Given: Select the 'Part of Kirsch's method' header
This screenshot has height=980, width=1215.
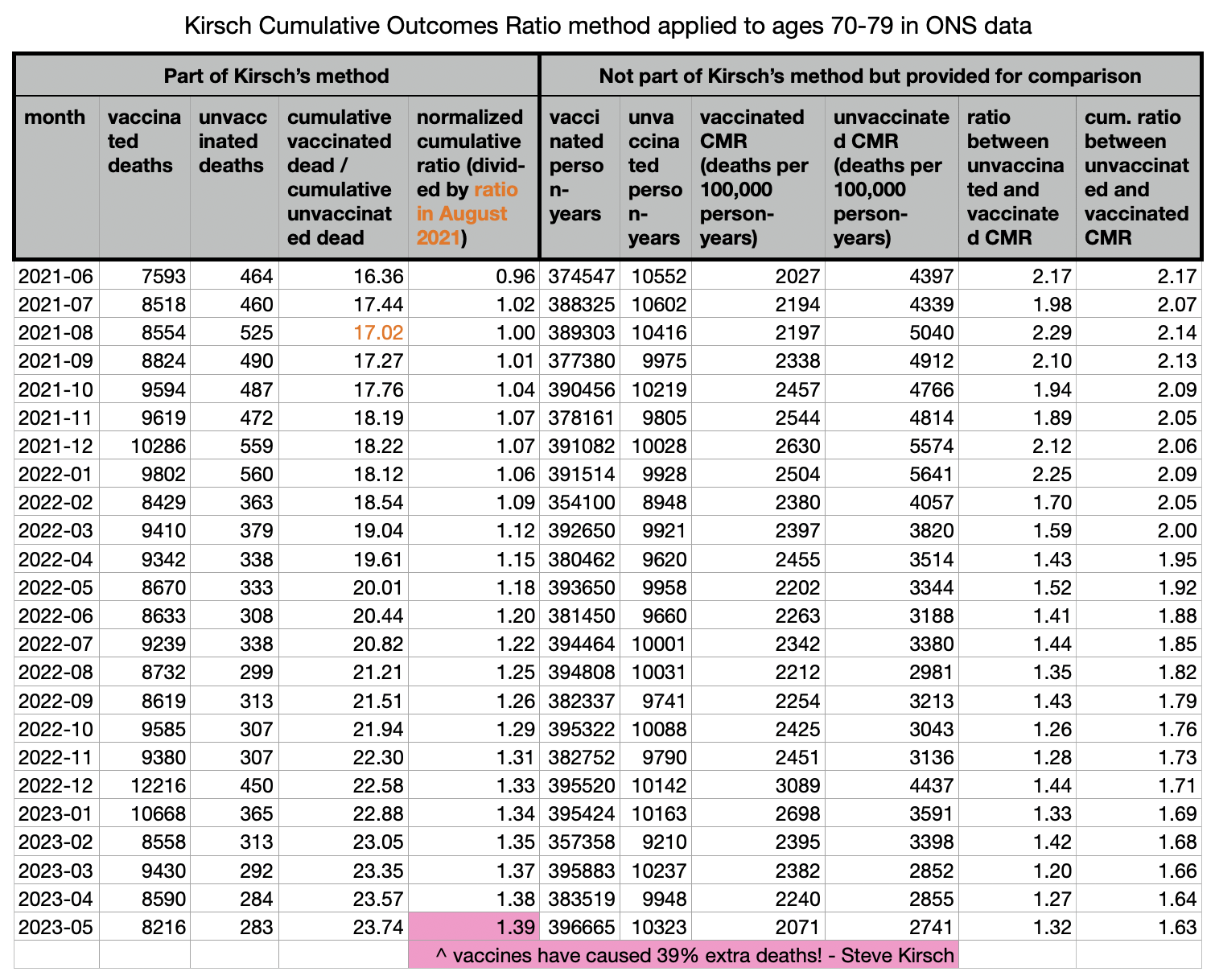Looking at the screenshot, I should [276, 76].
